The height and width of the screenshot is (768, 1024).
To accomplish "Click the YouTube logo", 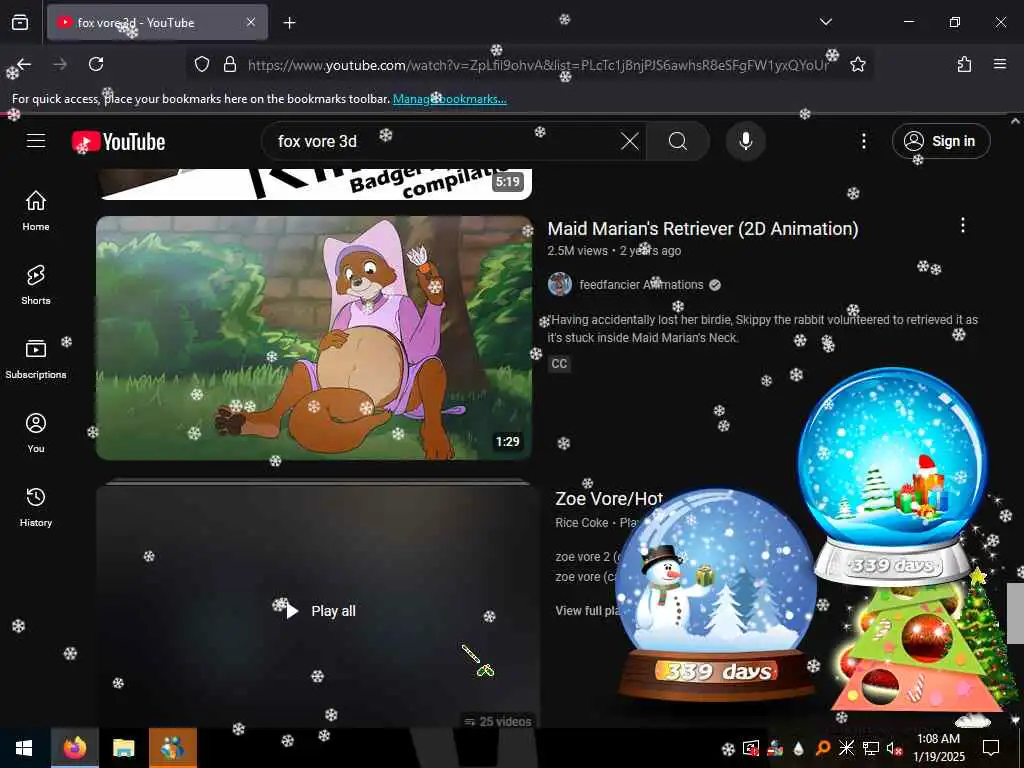I will click(118, 141).
